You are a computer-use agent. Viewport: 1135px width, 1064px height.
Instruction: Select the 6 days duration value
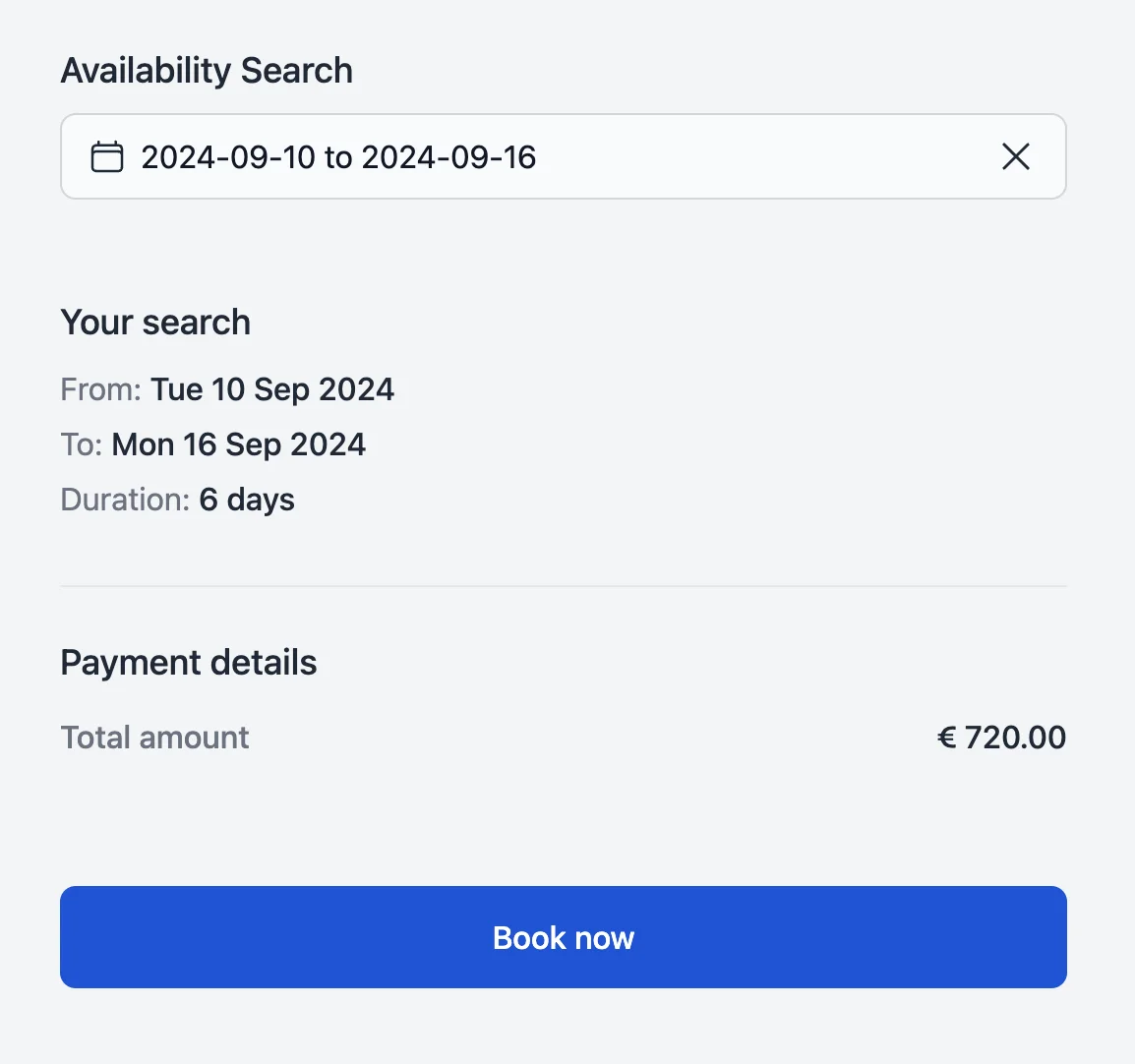click(x=247, y=500)
